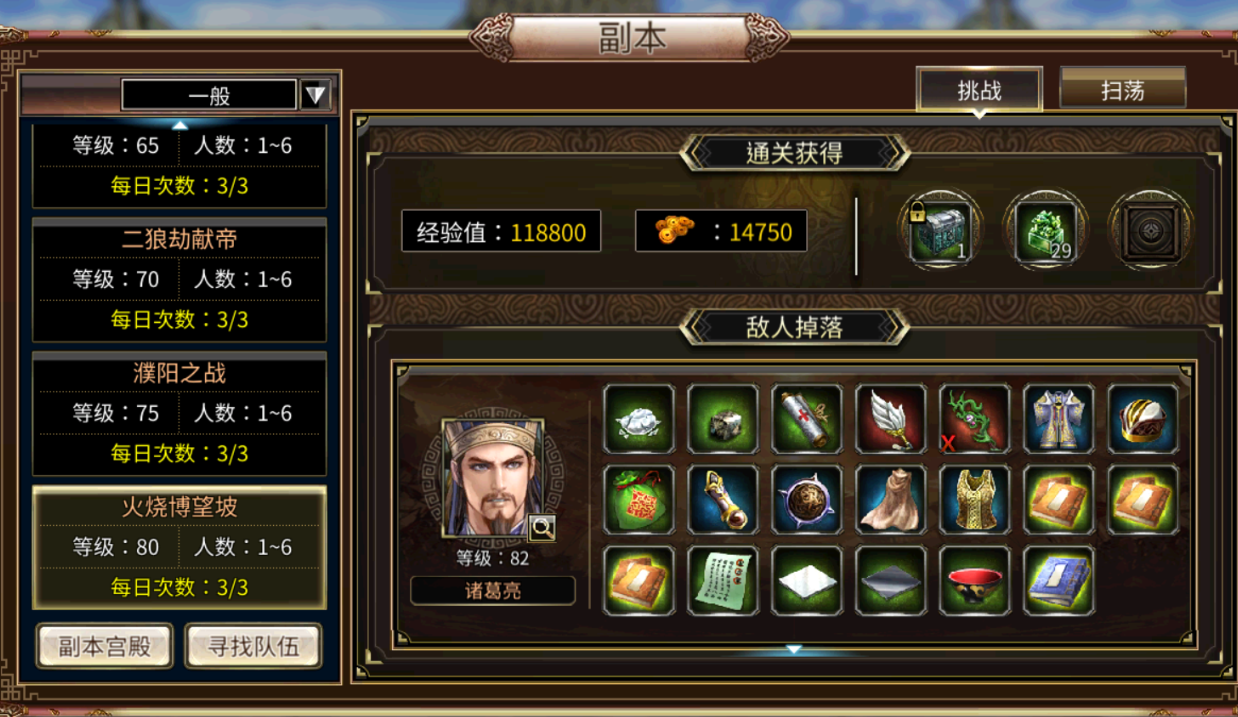Image resolution: width=1238 pixels, height=717 pixels.
Task: Click the red bowl drop item
Action: tap(975, 579)
